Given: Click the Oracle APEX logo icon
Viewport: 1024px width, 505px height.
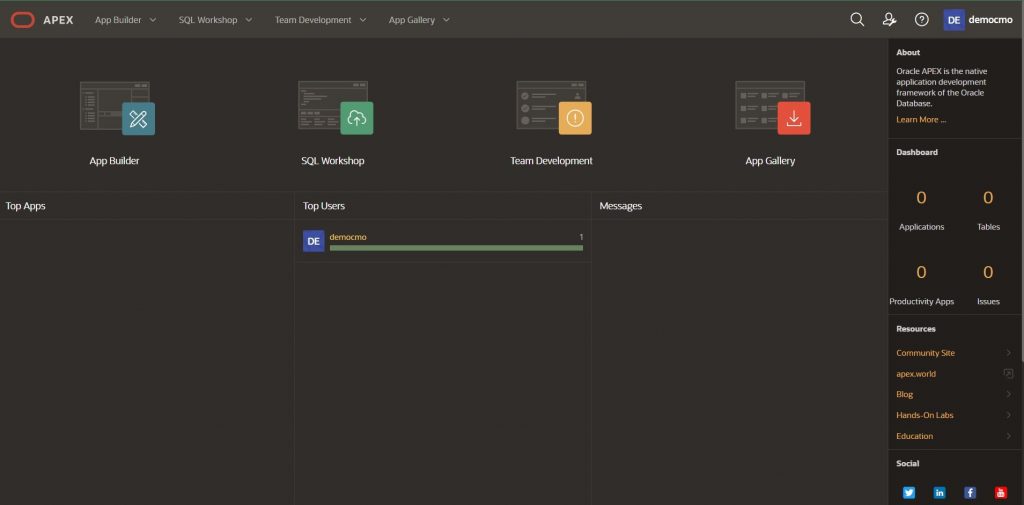Looking at the screenshot, I should 22,20.
